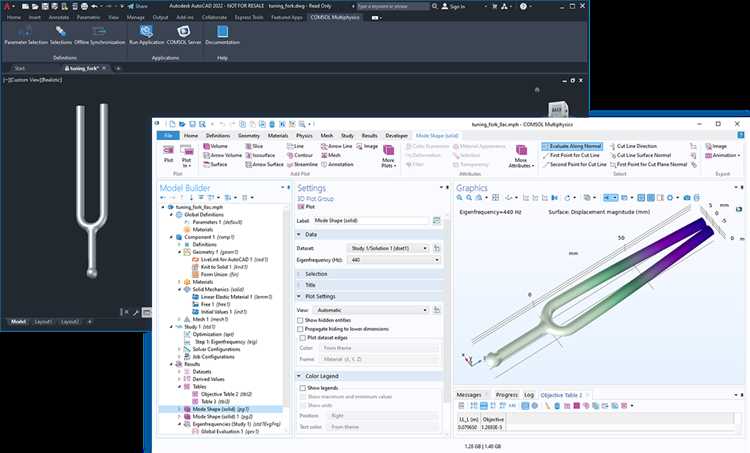Open the Start tab in AutoCAD
Viewport: 750px width, 453px height.
[20, 68]
